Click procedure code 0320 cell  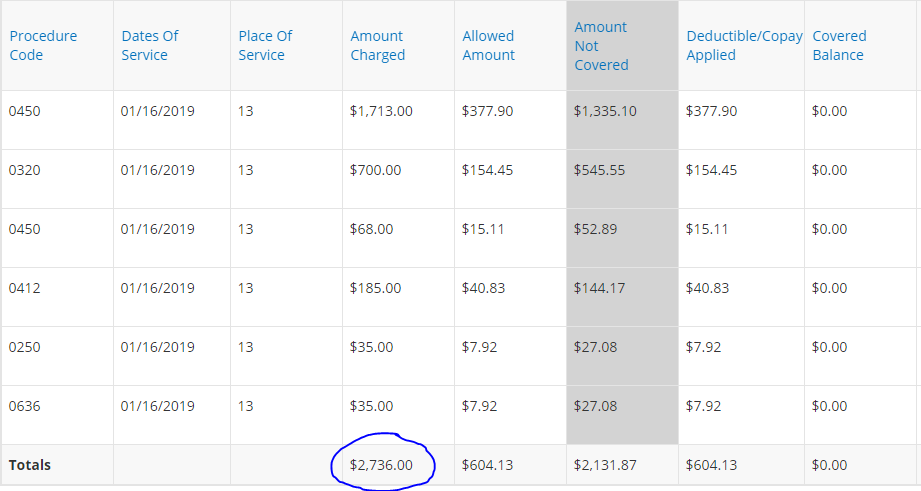coord(25,170)
